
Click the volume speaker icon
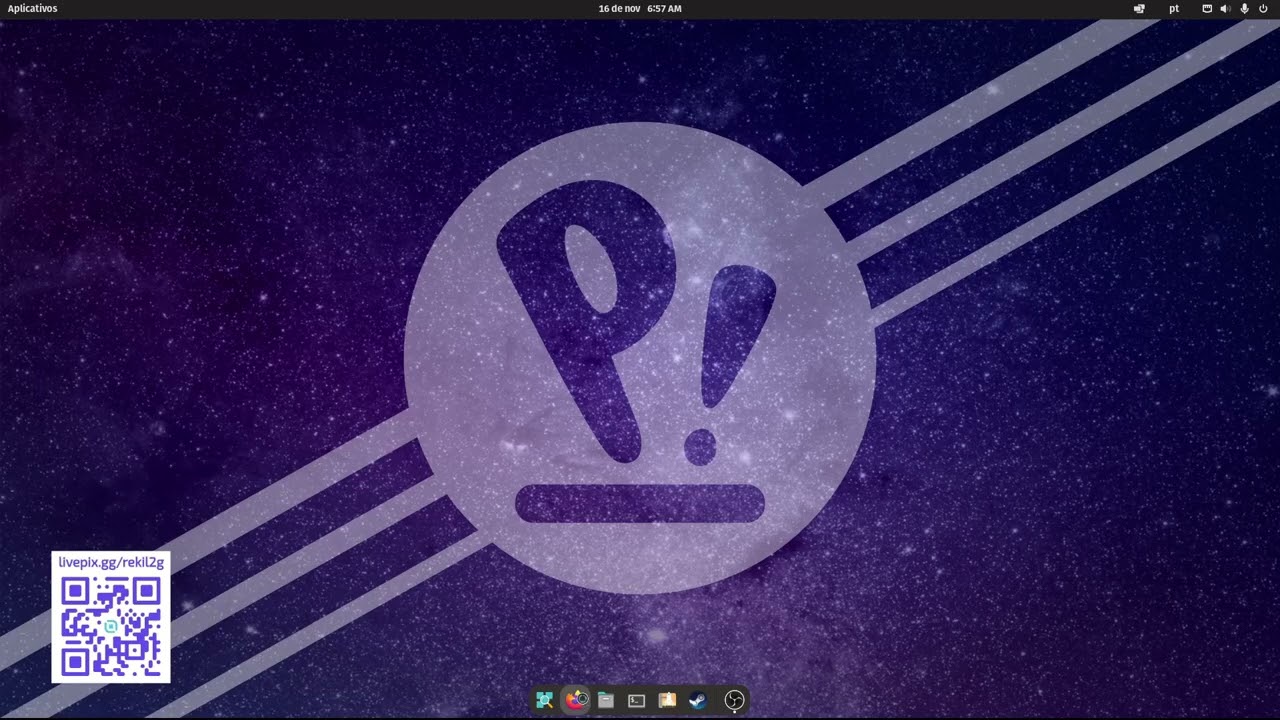(1225, 8)
